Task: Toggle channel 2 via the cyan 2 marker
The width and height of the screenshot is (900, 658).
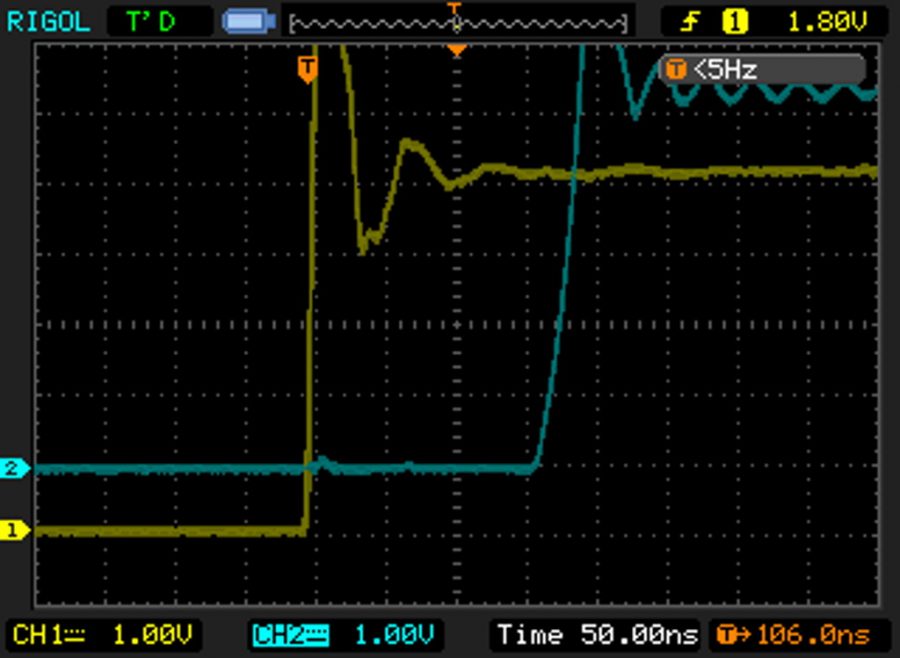Action: [14, 465]
